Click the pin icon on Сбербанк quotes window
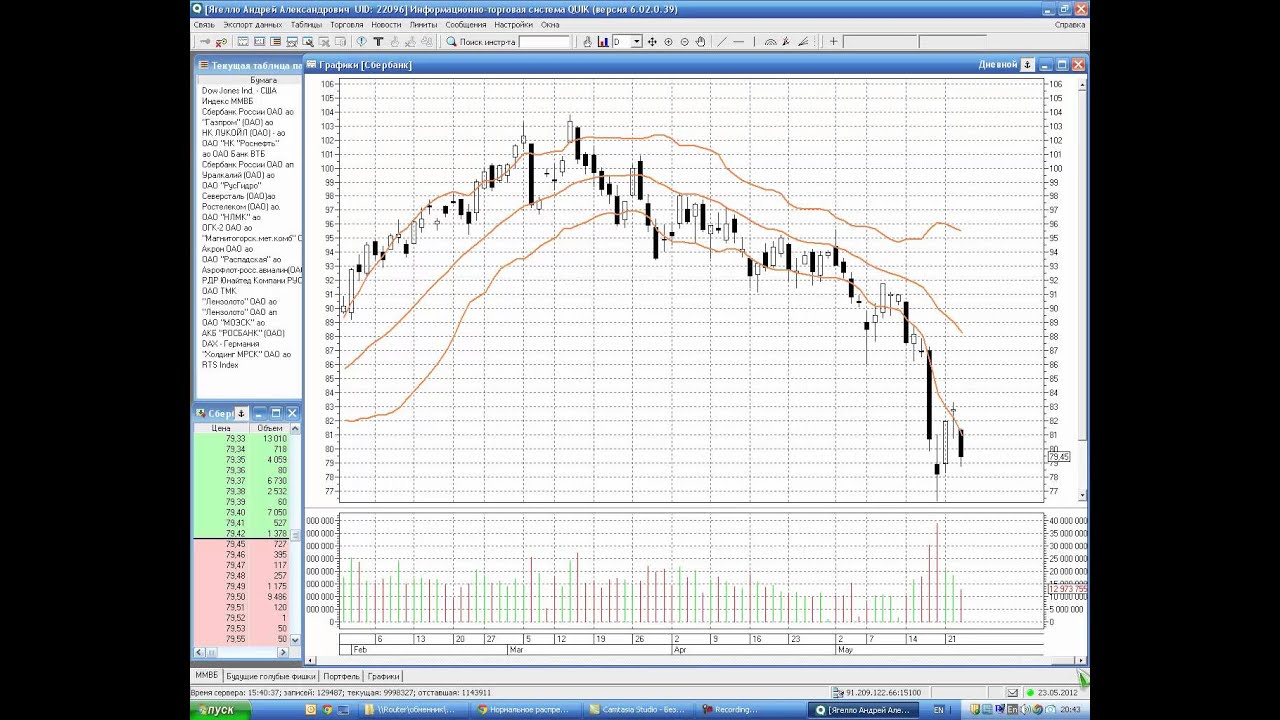This screenshot has height=720, width=1280. click(241, 413)
